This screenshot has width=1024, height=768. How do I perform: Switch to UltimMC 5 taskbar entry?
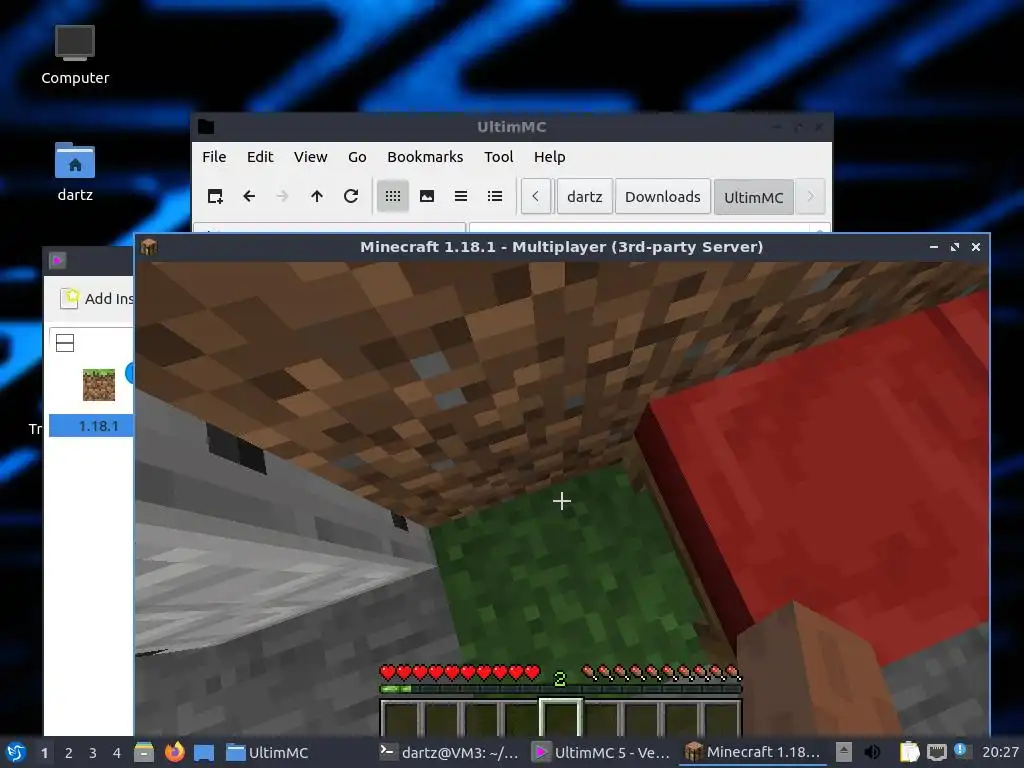tap(602, 752)
